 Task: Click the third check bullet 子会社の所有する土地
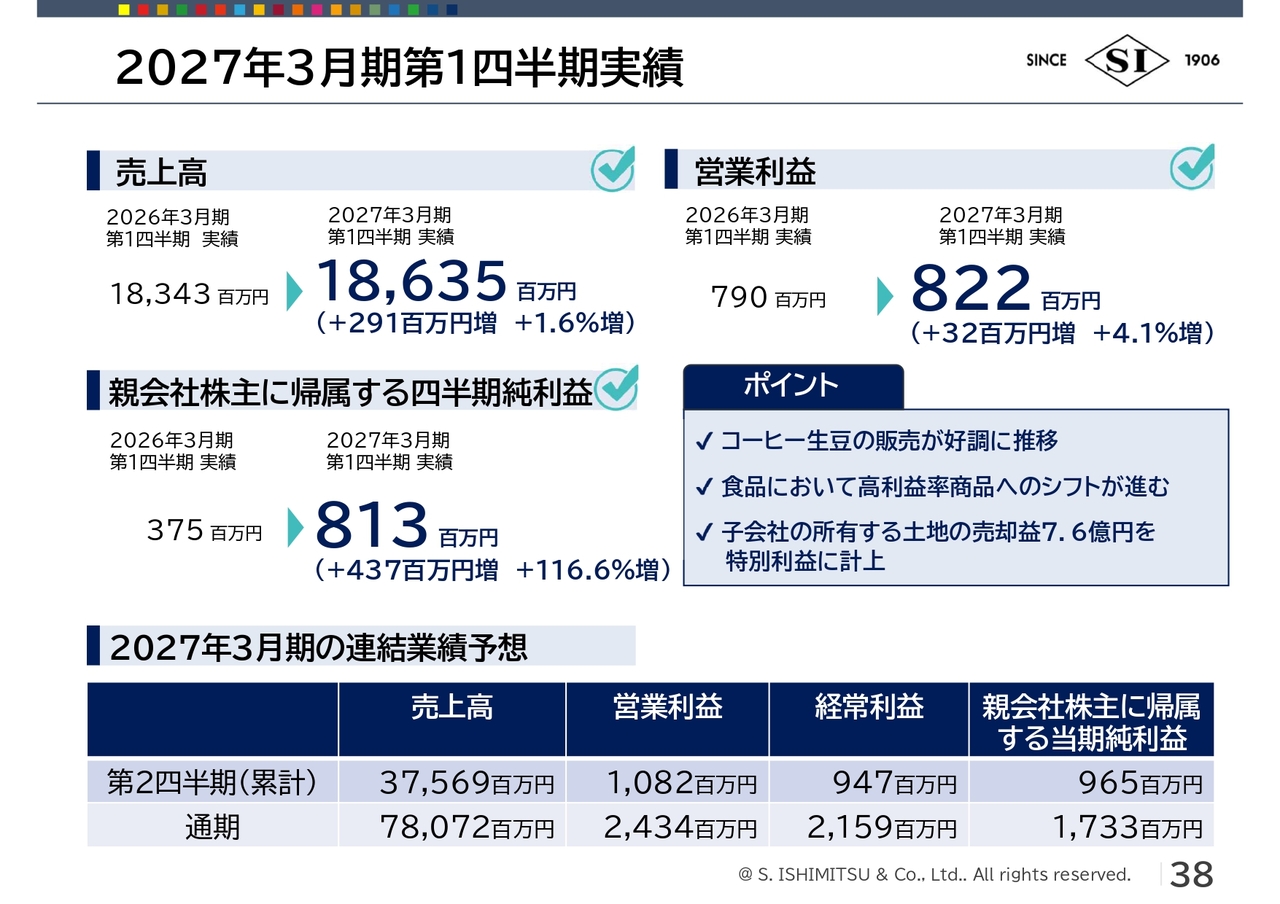click(x=925, y=545)
